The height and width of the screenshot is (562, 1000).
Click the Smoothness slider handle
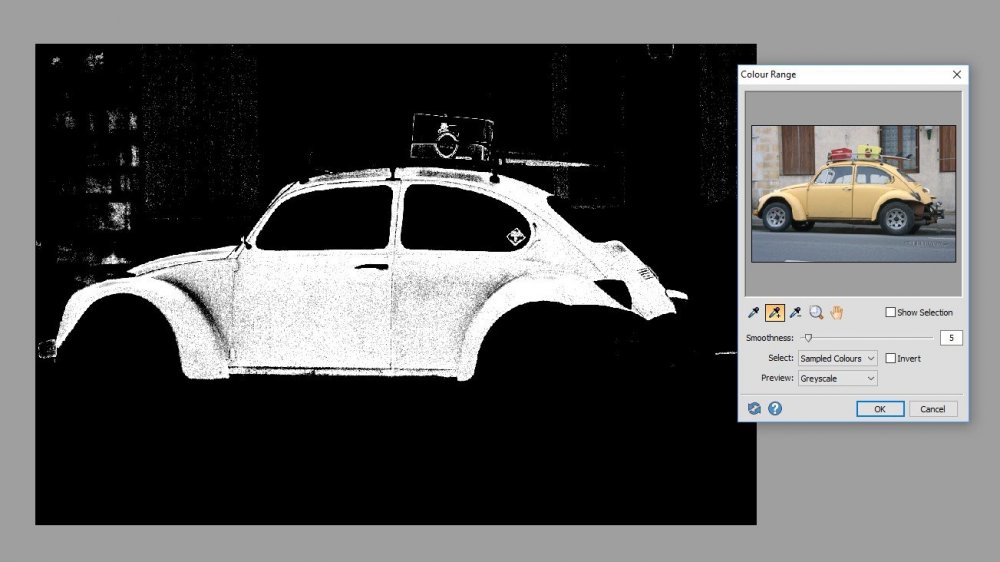808,338
